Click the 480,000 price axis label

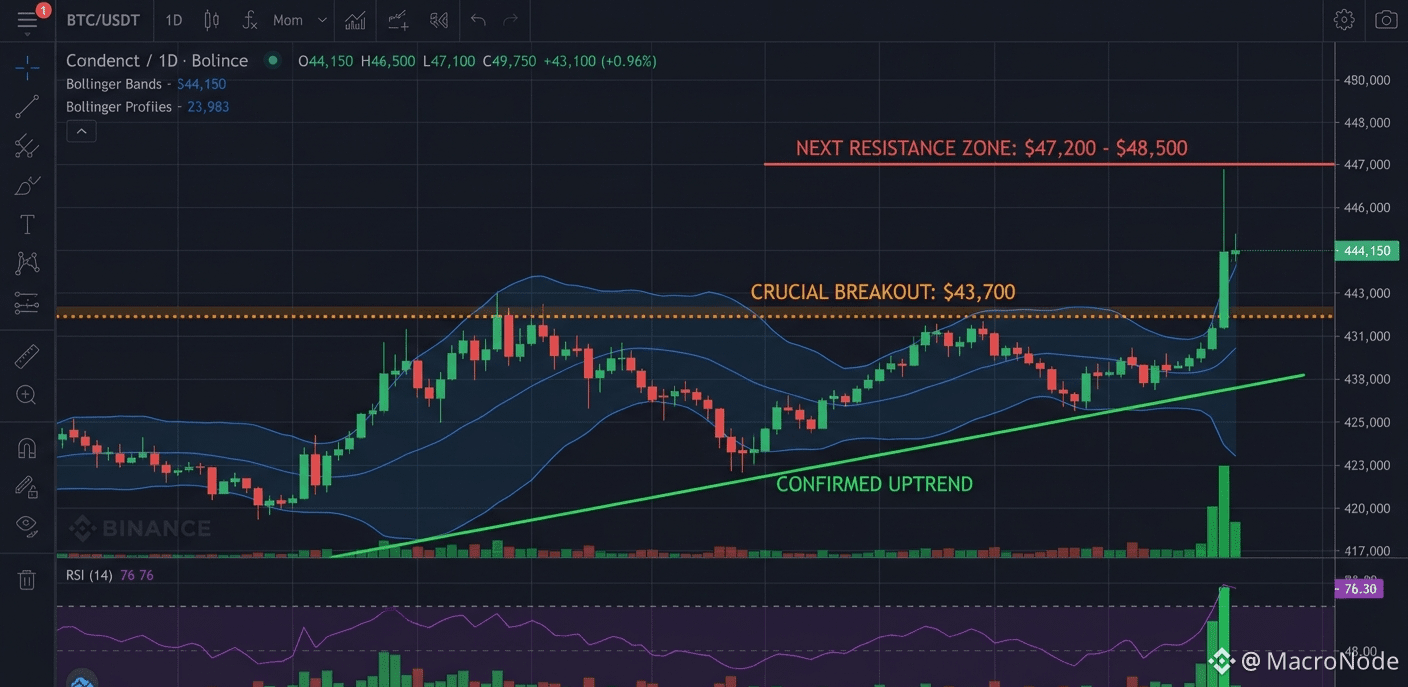coord(1367,80)
